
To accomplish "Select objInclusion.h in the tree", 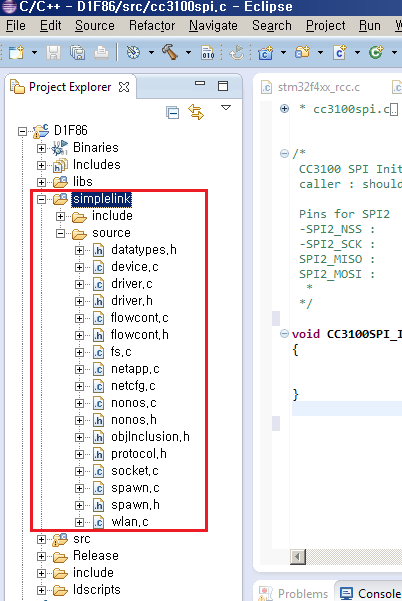I will click(150, 437).
